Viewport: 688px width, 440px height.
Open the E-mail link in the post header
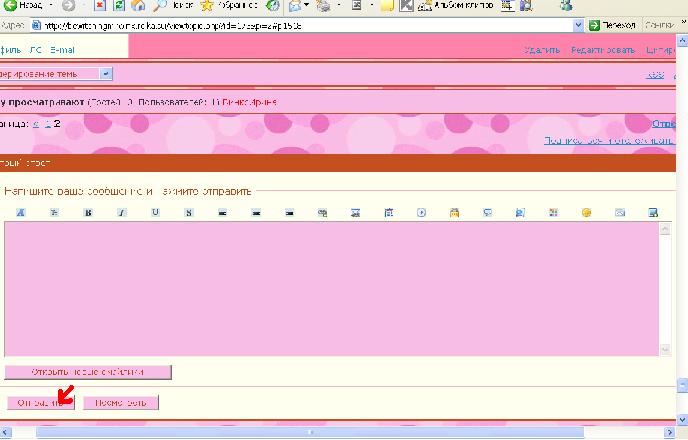(x=62, y=50)
